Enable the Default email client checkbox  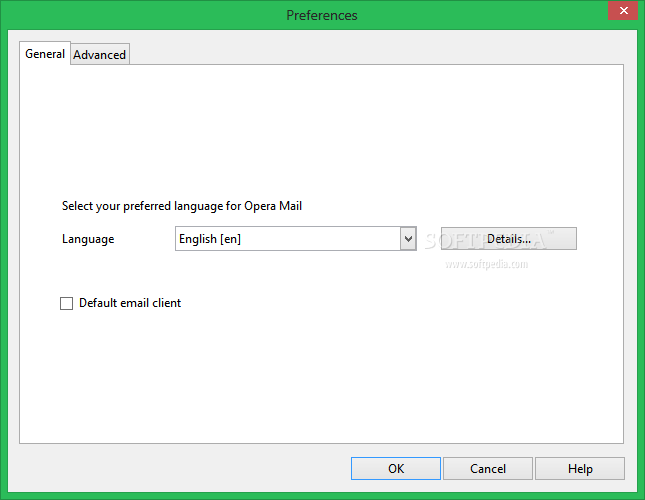[x=66, y=303]
